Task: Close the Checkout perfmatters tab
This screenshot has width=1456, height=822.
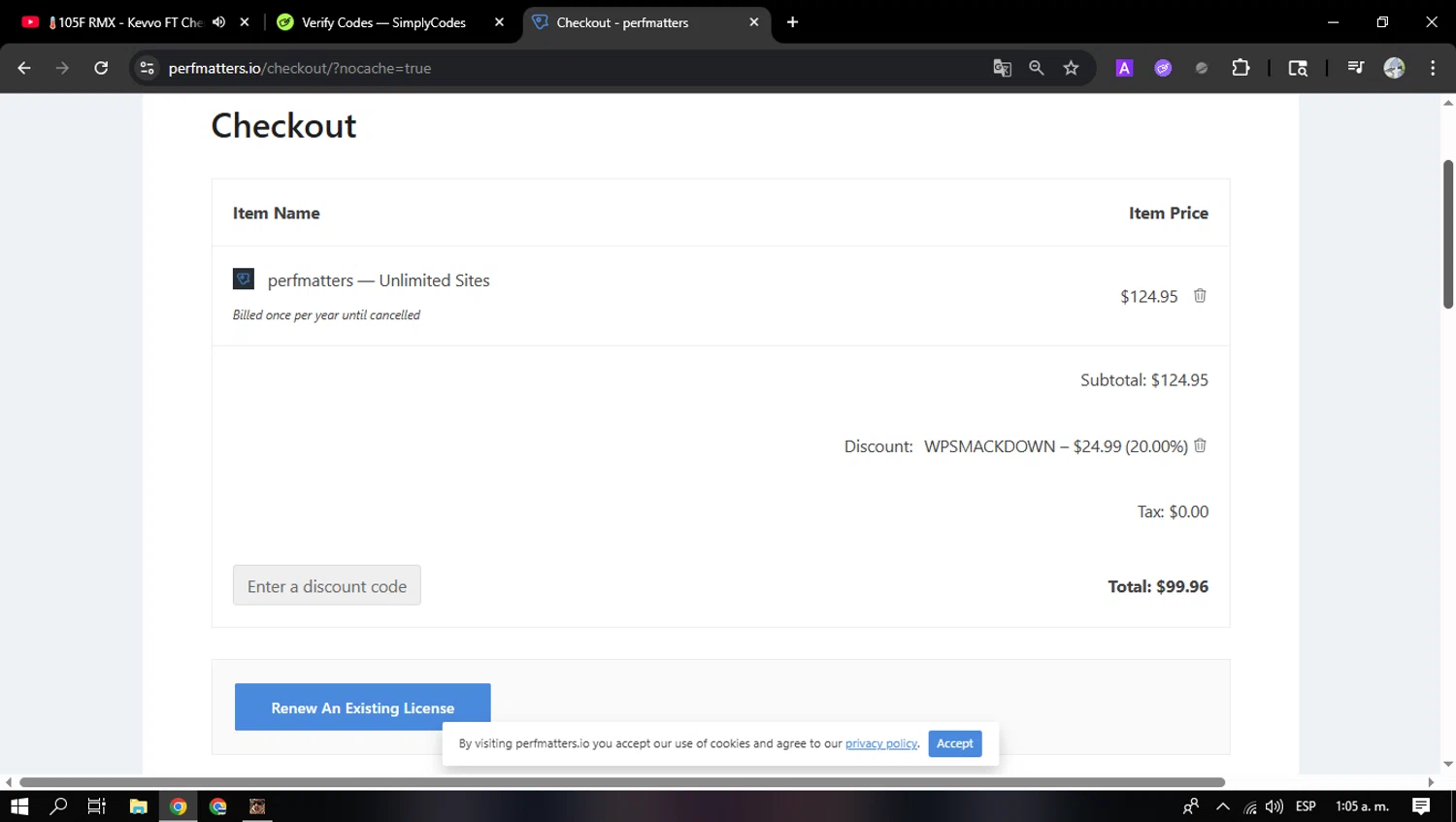Action: 754,21
